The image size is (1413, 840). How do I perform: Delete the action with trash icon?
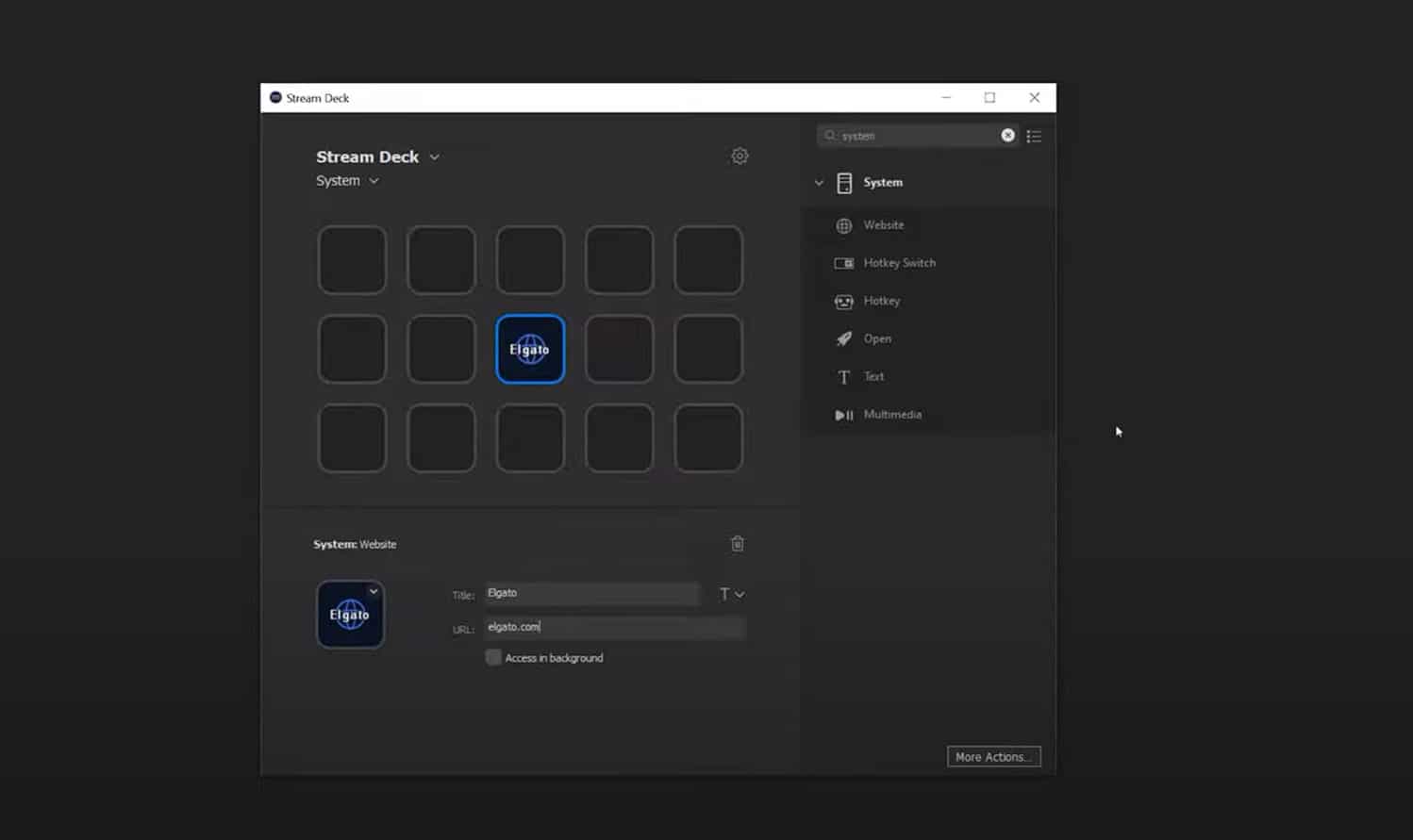(738, 544)
